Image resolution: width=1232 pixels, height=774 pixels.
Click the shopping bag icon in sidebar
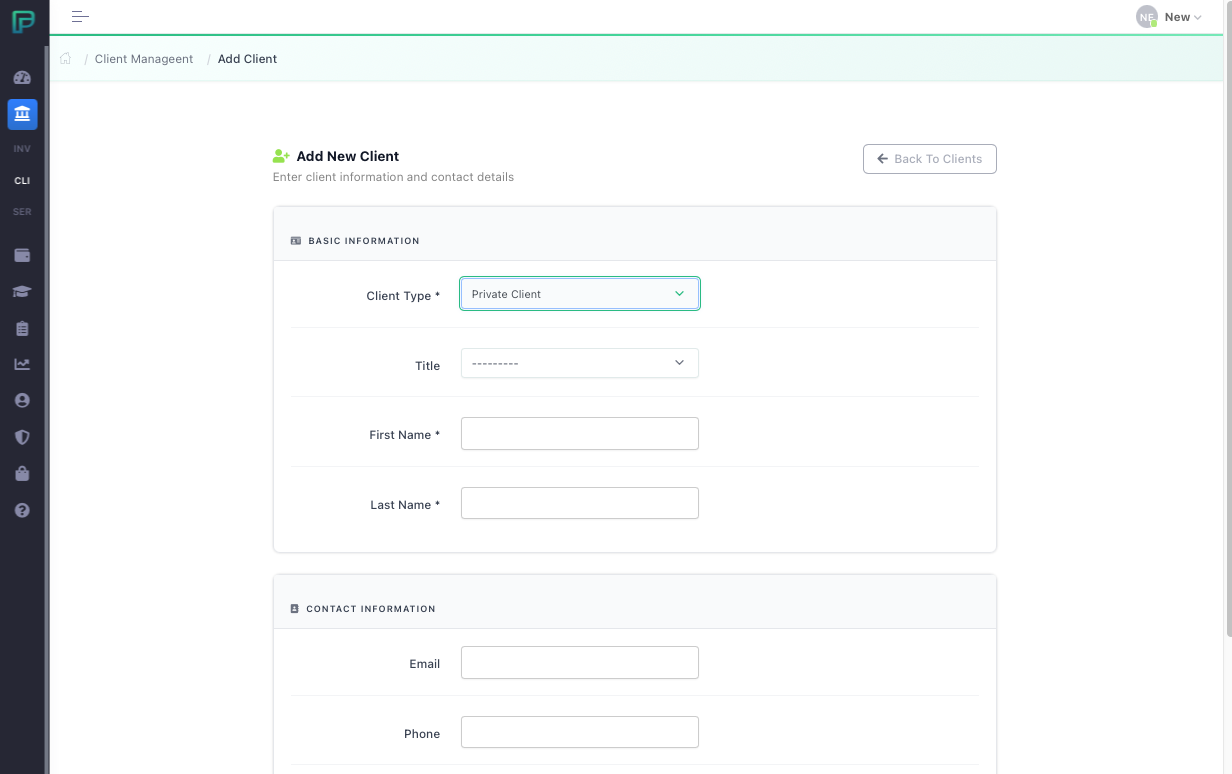tap(22, 473)
